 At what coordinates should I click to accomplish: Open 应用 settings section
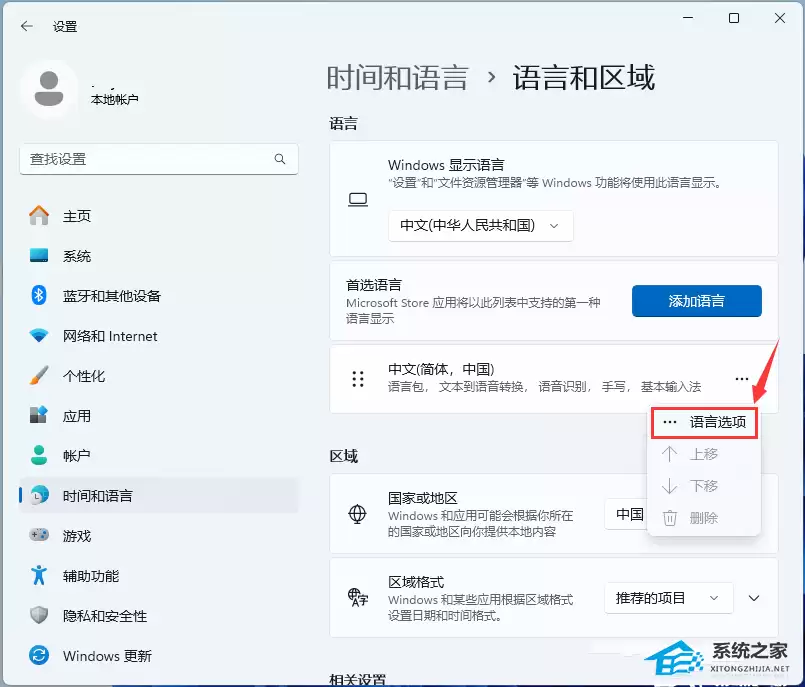pyautogui.click(x=159, y=415)
